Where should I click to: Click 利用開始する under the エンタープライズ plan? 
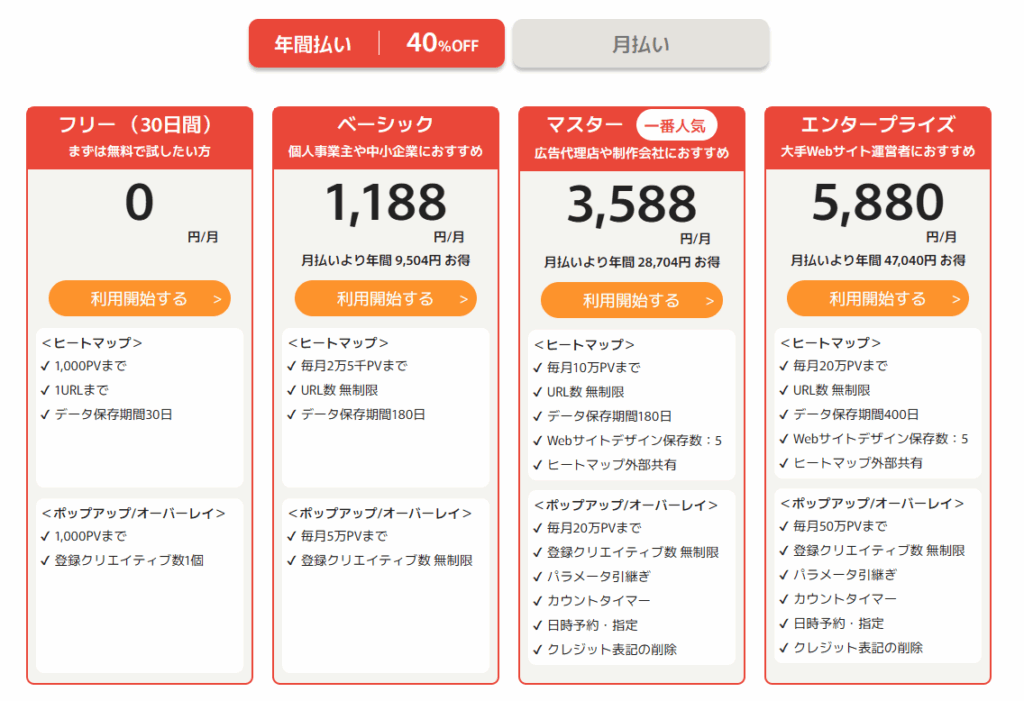(x=878, y=299)
